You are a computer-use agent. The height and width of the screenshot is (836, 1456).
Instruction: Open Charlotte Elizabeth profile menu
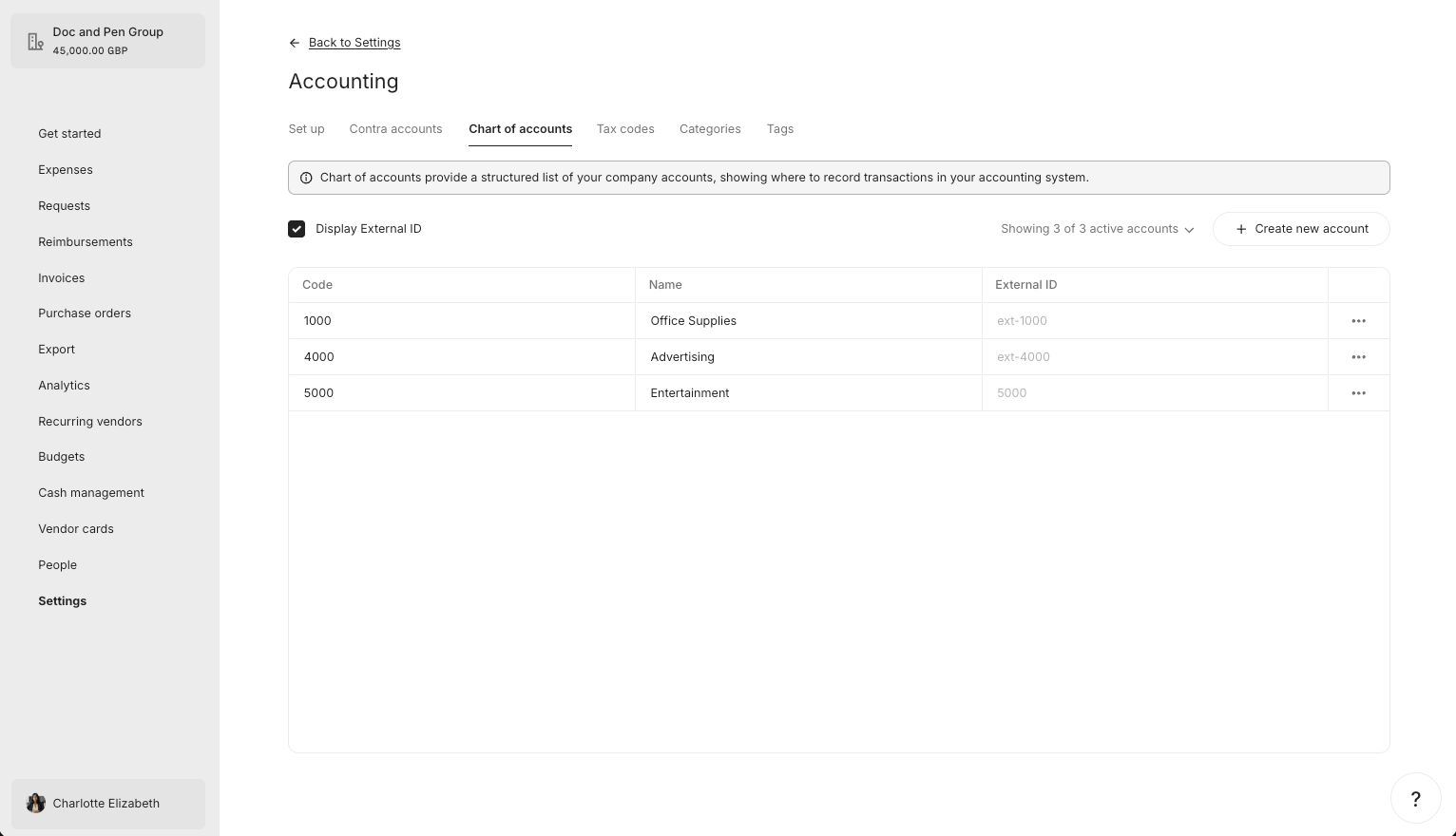pos(107,804)
